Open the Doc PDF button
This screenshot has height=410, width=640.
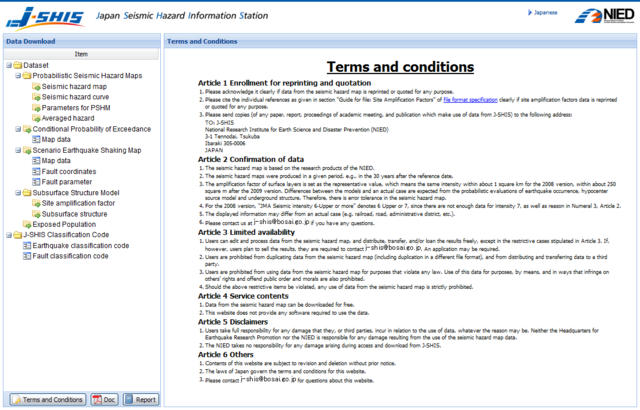pos(104,399)
